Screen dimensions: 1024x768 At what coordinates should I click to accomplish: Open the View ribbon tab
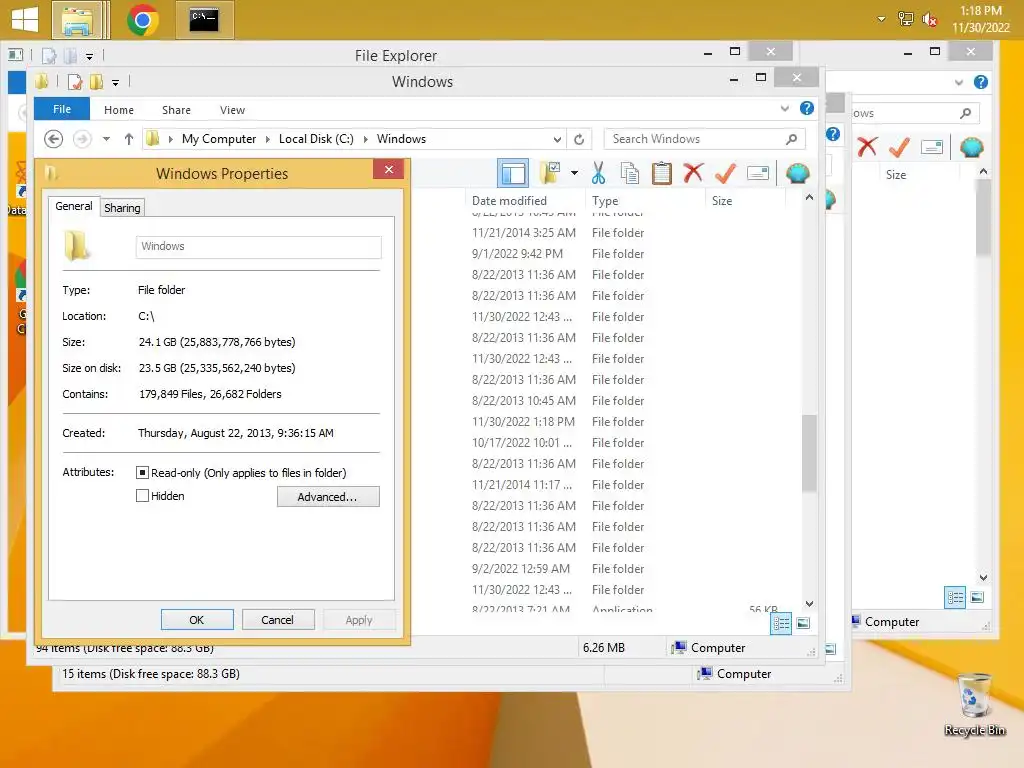coord(232,110)
